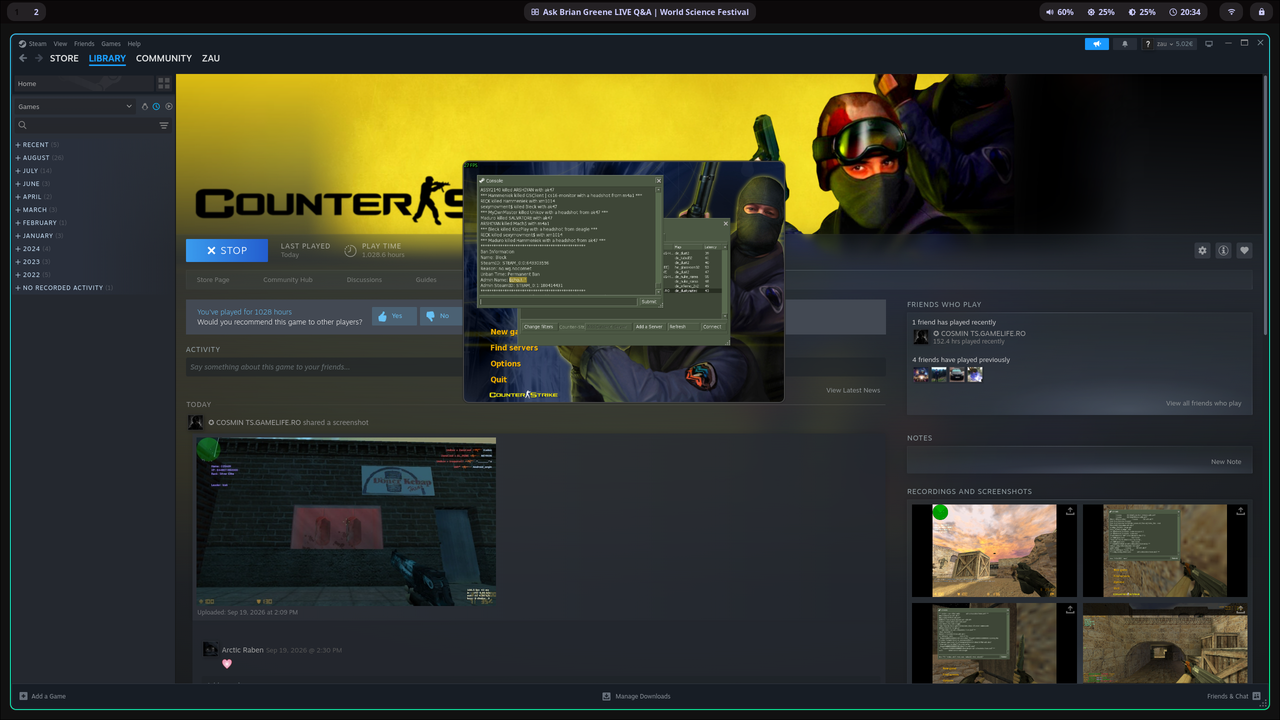Open the crate screenshot with green circle
1280x720 pixels.
(x=993, y=550)
